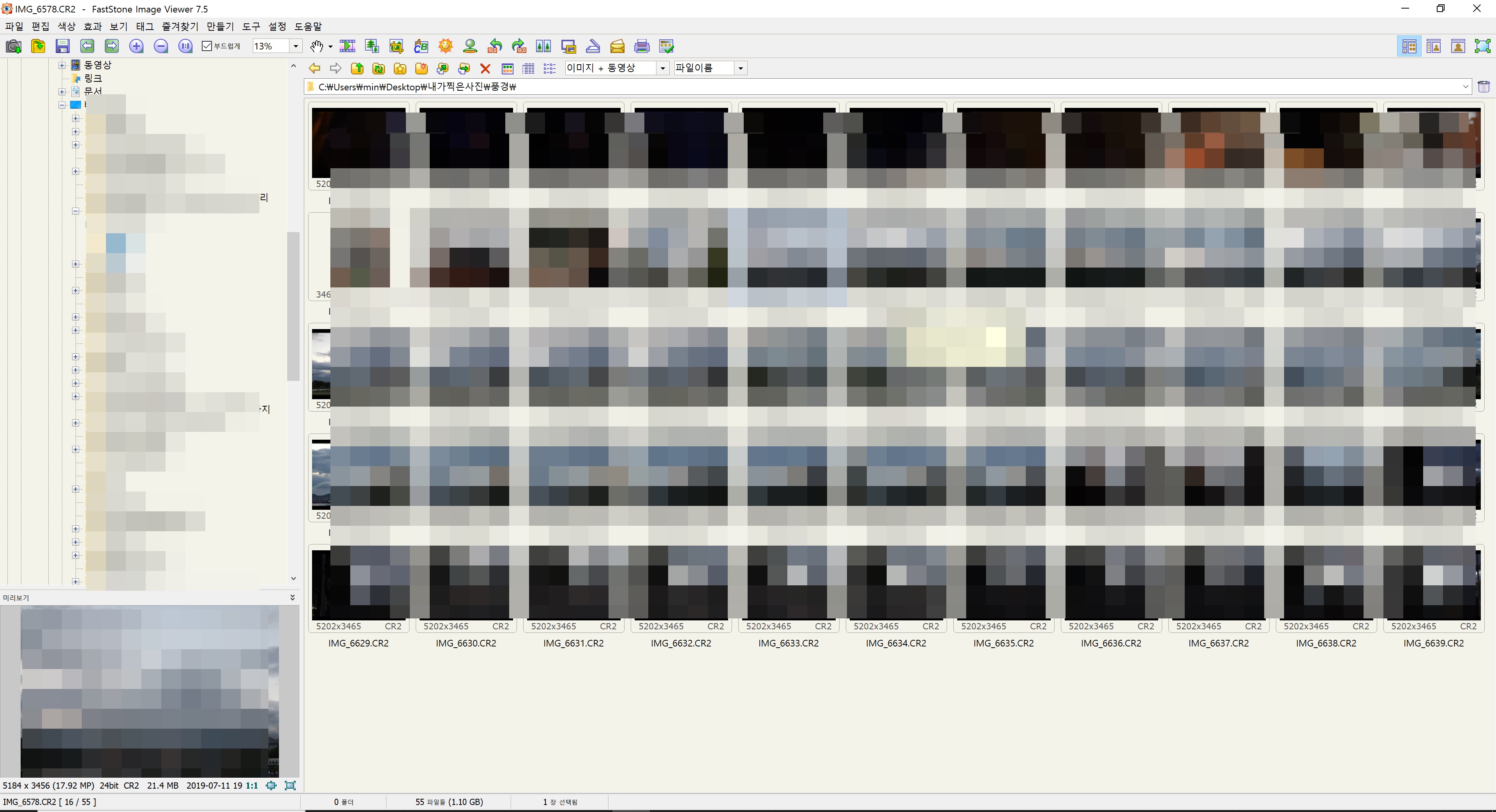Image resolution: width=1496 pixels, height=812 pixels.
Task: Toggle the 부드럽게 smooth checkbox
Action: (x=207, y=46)
